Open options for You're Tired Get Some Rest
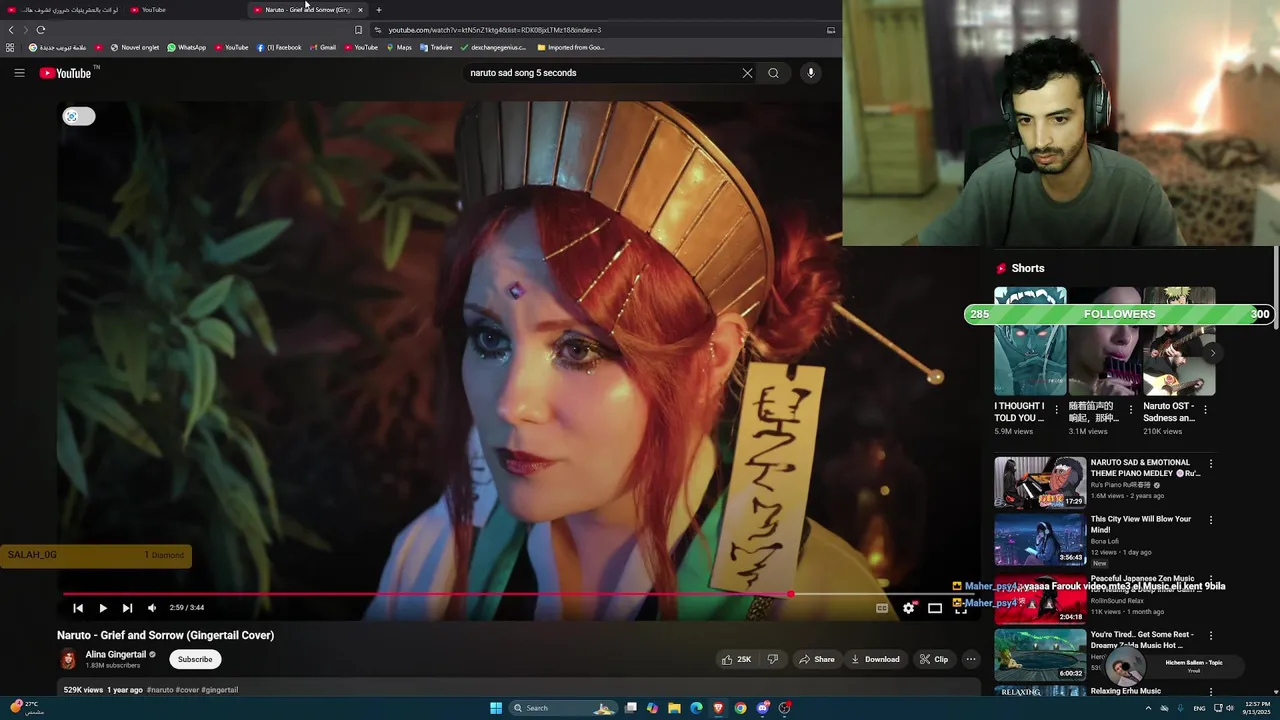Viewport: 1280px width, 720px height. point(1211,636)
